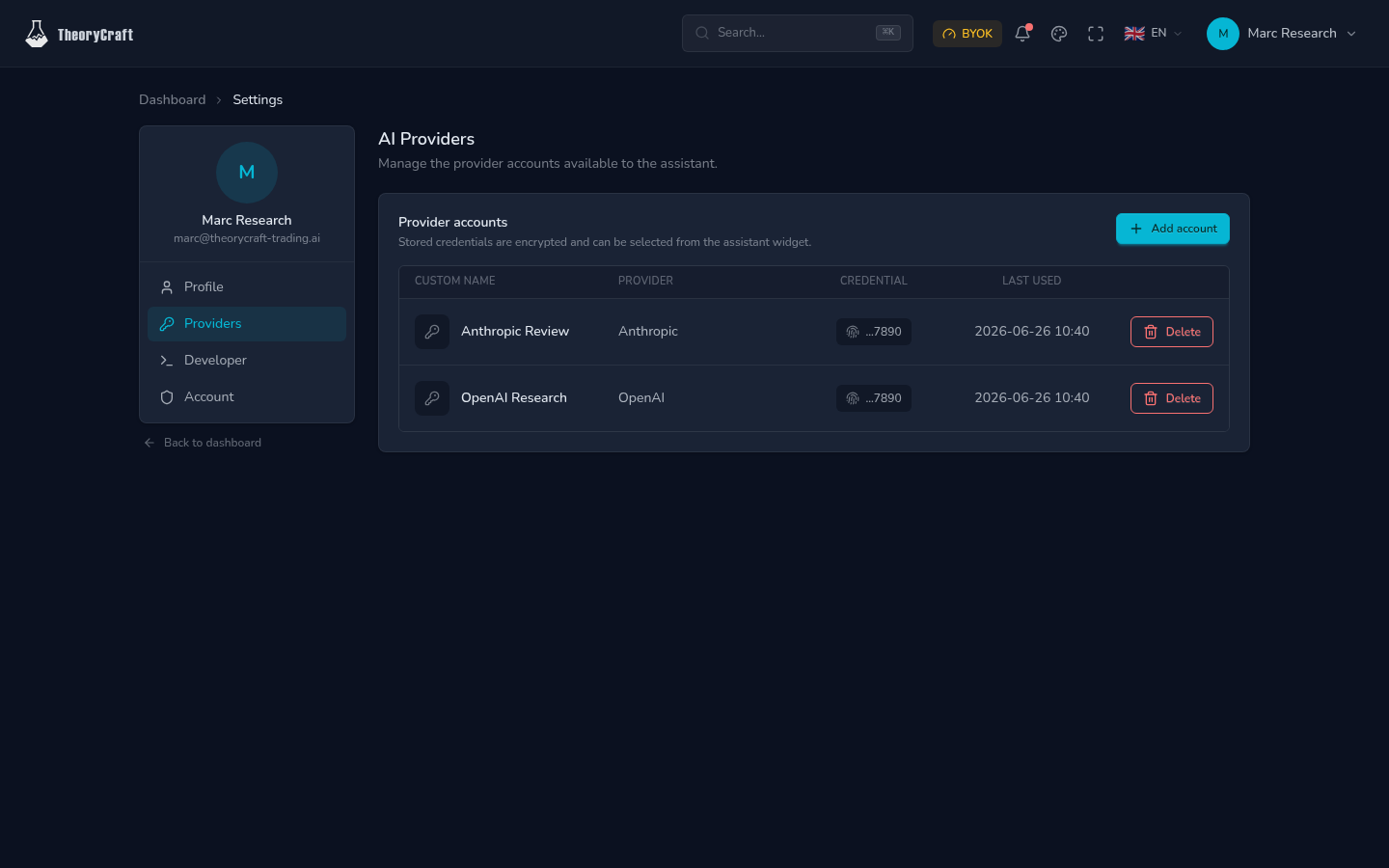Click the OpenAI Research name
The image size is (1389, 868).
click(x=514, y=398)
